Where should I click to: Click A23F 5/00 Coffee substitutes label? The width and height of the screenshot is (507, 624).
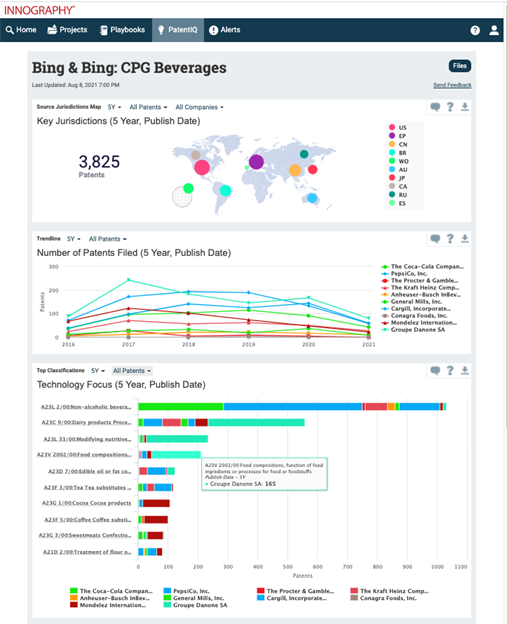tap(88, 520)
